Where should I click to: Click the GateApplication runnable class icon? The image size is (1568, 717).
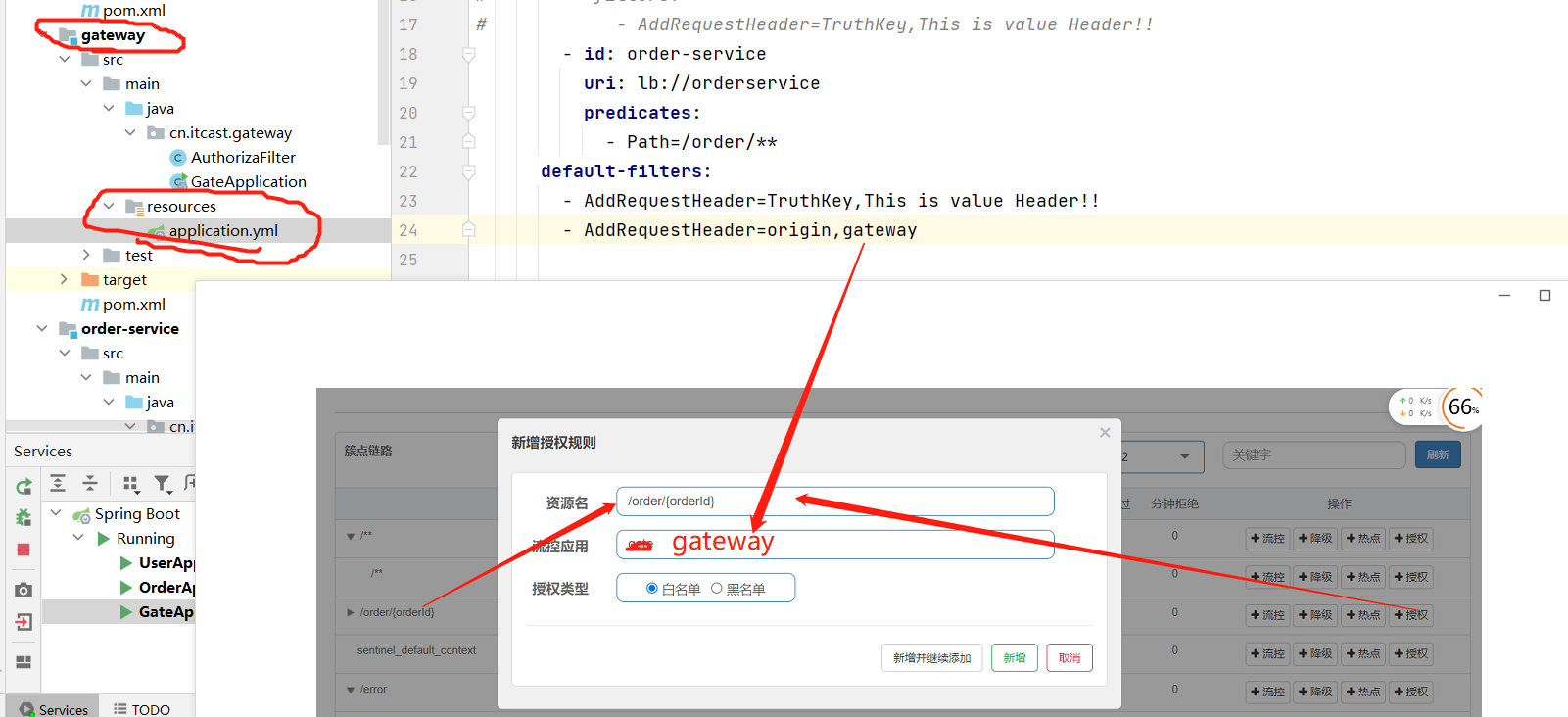(178, 182)
